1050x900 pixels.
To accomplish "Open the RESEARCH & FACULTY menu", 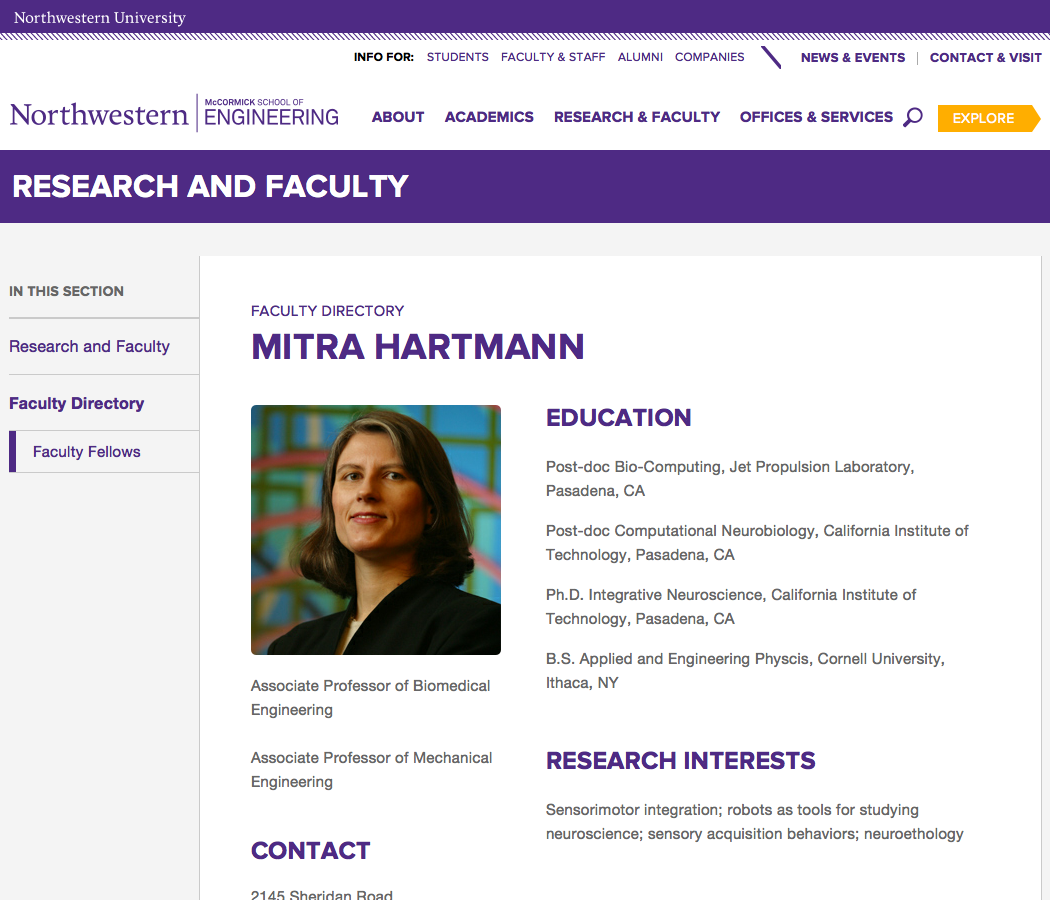I will (x=636, y=117).
